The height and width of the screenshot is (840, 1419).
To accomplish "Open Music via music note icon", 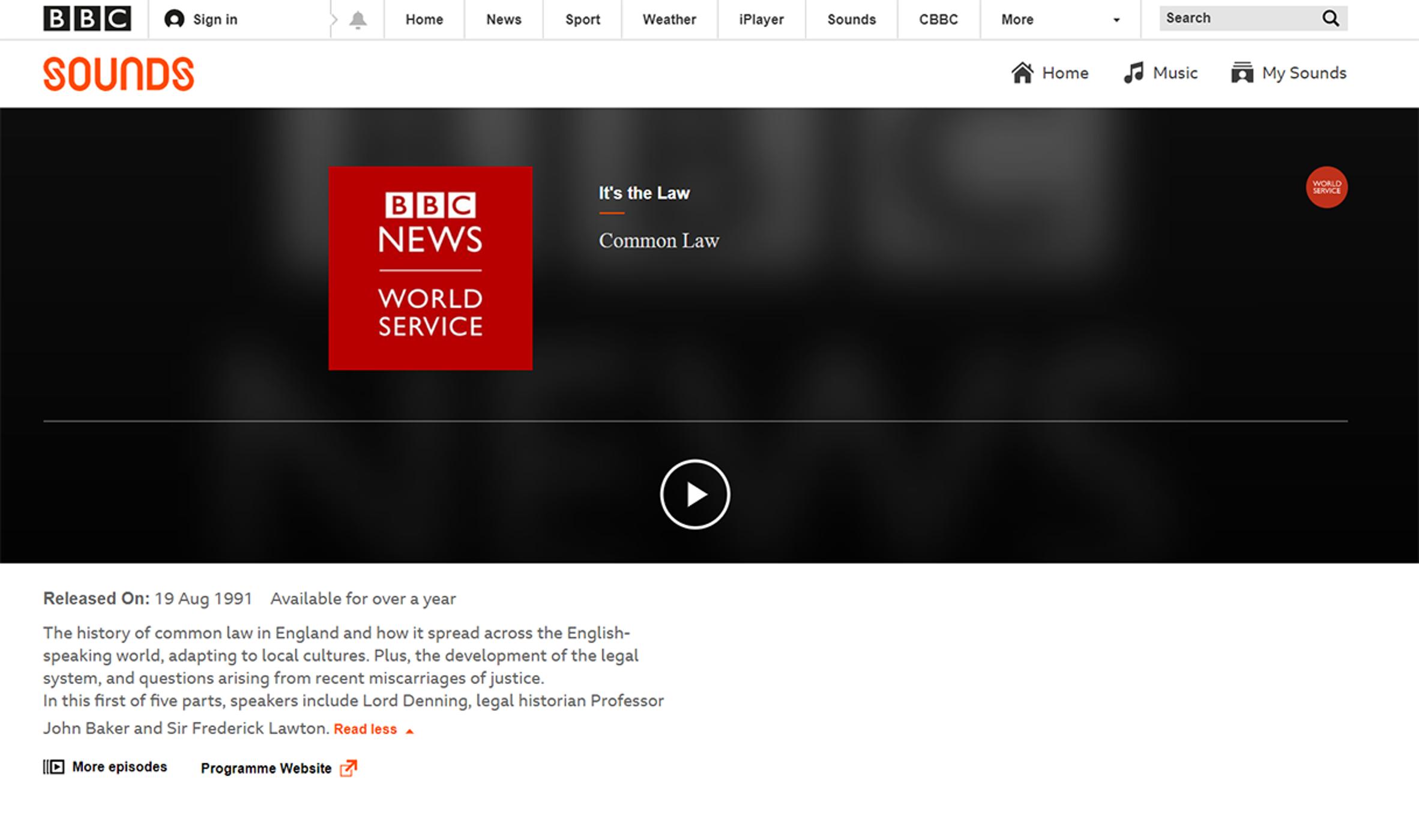I will coord(1133,73).
